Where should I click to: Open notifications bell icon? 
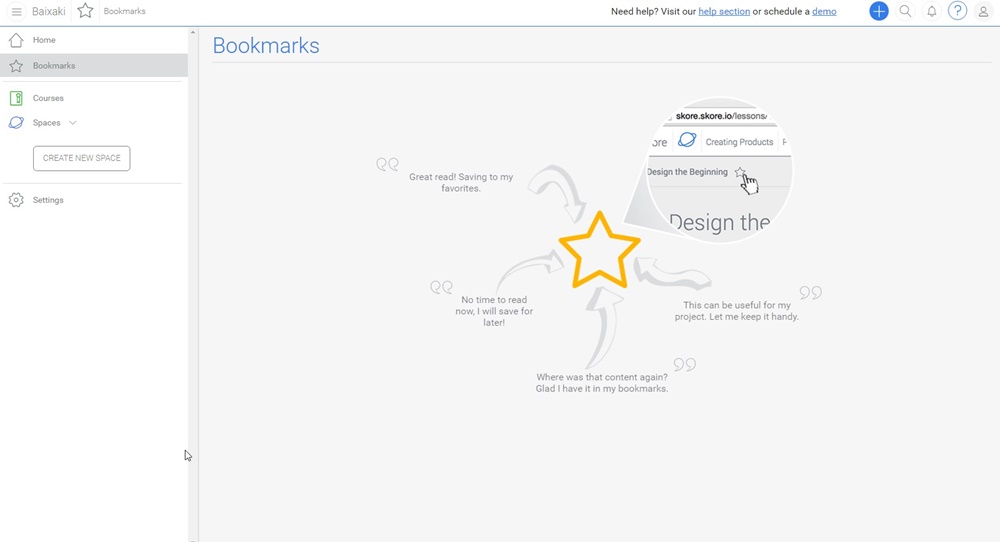932,11
